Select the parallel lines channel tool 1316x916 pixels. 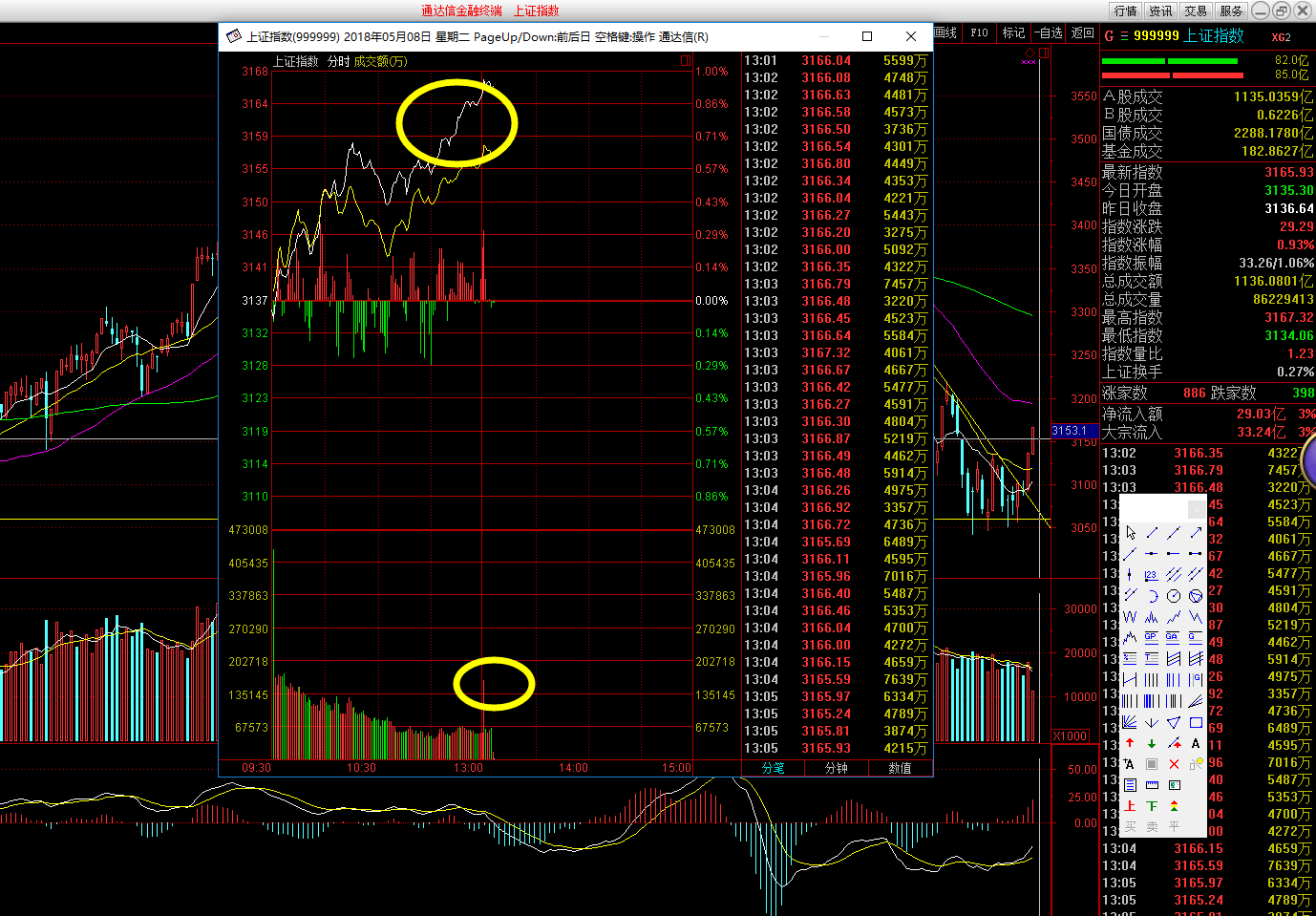tap(1174, 574)
